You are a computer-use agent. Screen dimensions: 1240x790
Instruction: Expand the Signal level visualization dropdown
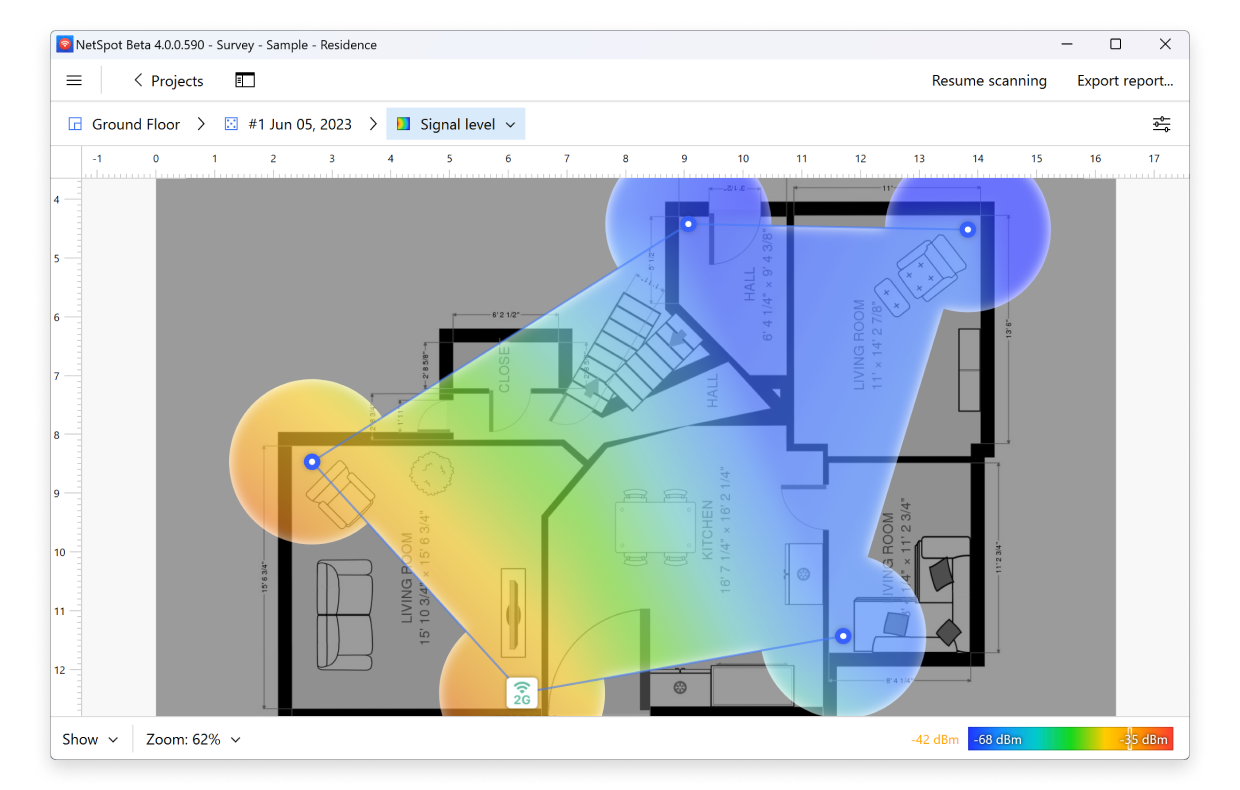510,125
